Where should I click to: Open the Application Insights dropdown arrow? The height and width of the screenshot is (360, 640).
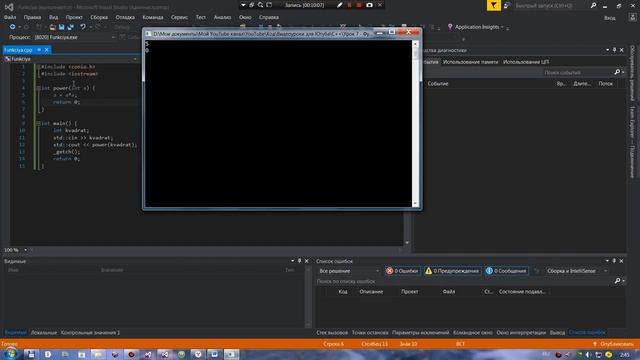(x=502, y=27)
